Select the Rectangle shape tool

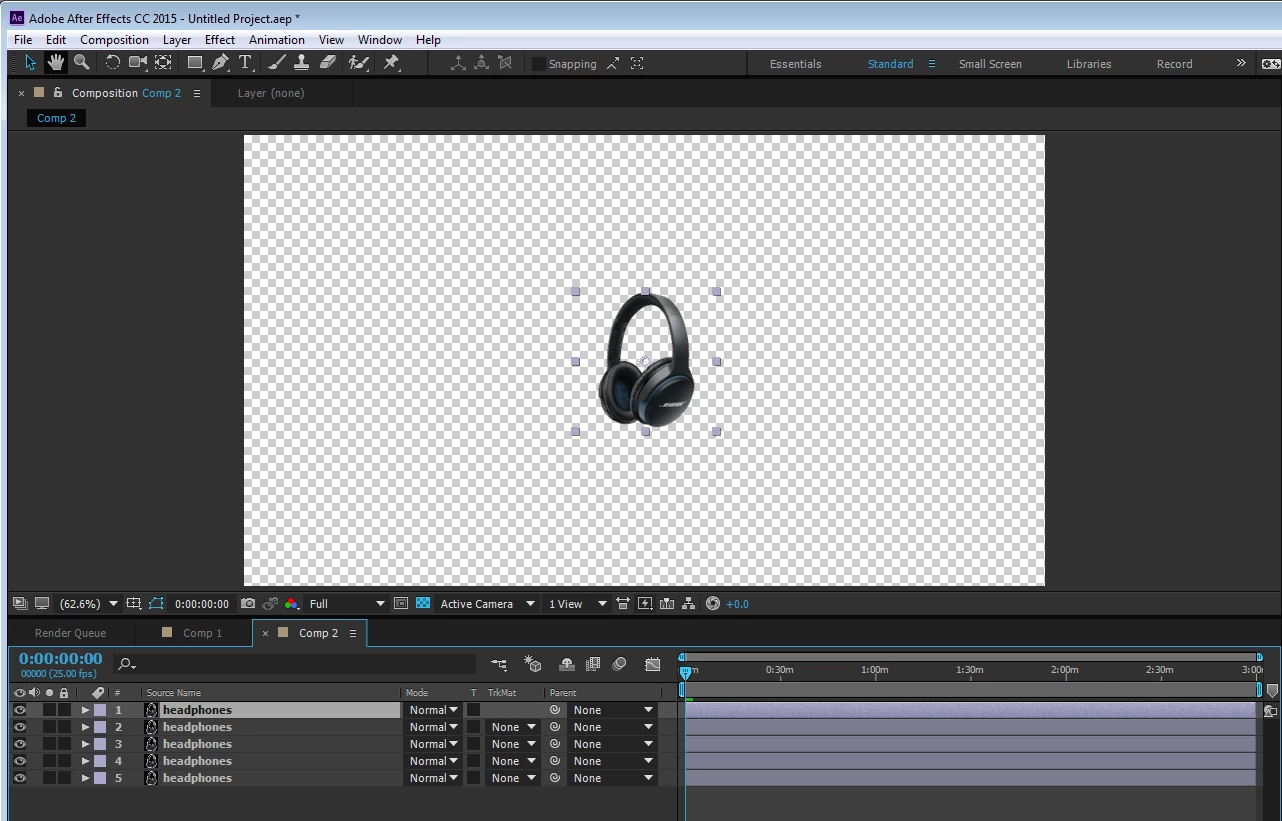click(x=195, y=62)
